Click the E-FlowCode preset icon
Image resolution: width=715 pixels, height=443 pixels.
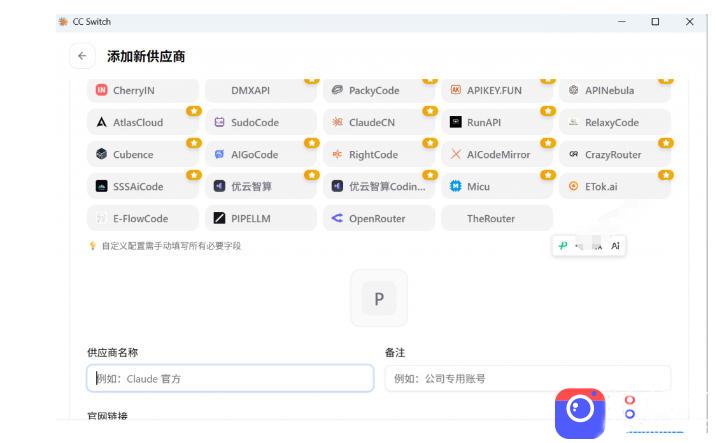tap(101, 218)
